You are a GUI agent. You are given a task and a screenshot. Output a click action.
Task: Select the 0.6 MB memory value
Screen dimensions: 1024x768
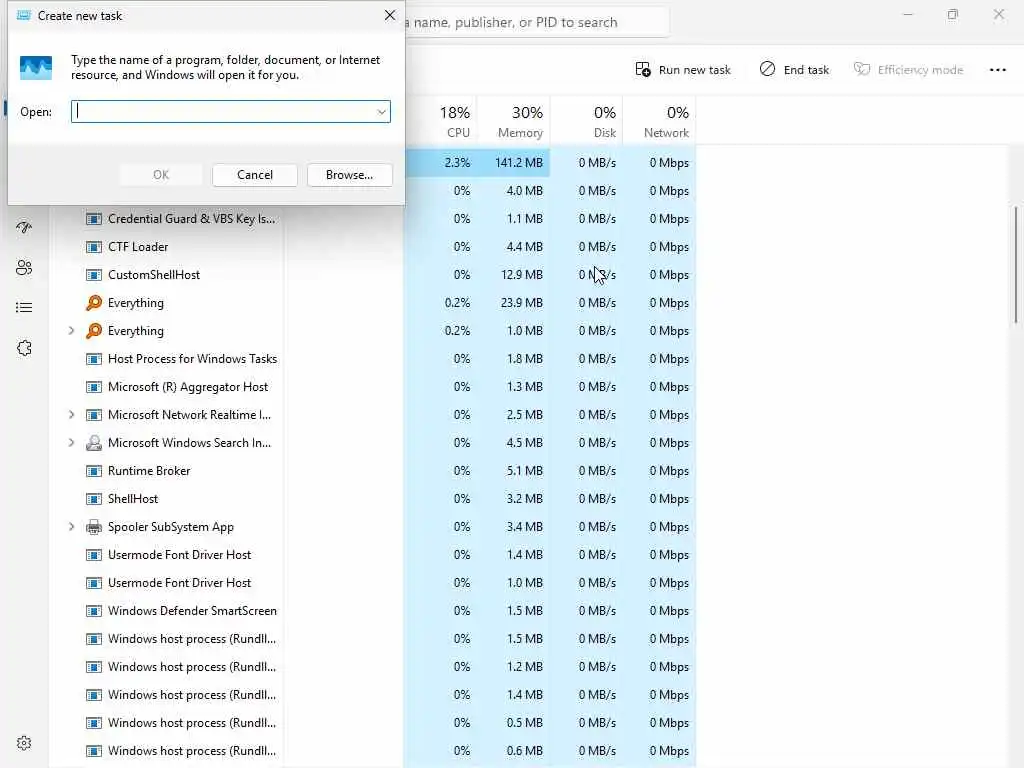[x=524, y=751]
